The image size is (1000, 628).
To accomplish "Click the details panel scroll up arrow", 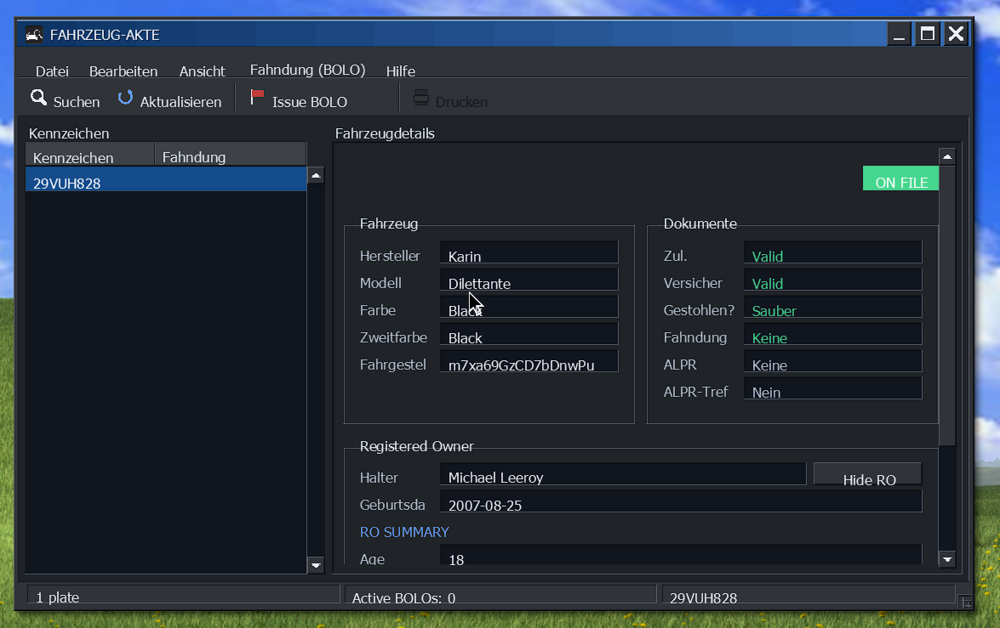I will (947, 157).
